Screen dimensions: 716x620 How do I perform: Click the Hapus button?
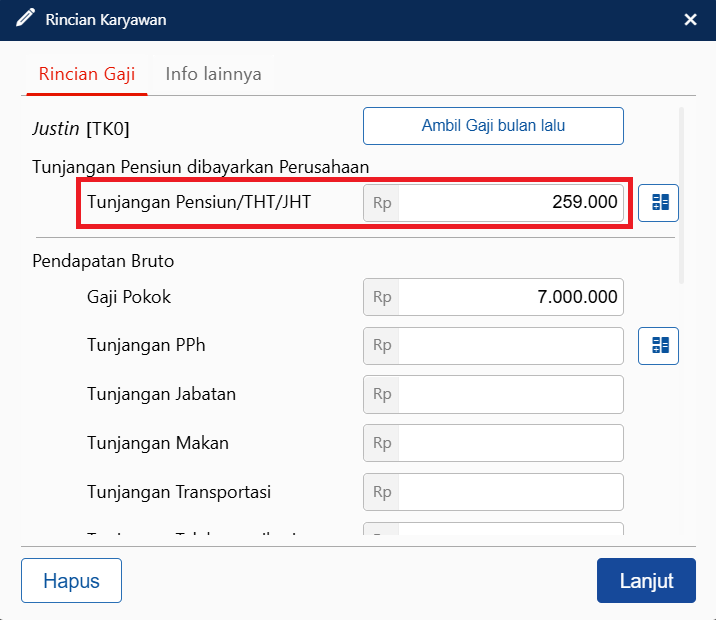pyautogui.click(x=71, y=581)
